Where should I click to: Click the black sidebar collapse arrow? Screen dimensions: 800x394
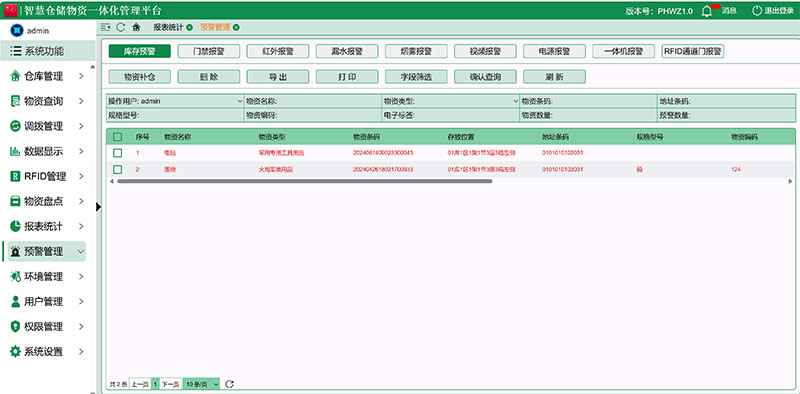point(98,206)
